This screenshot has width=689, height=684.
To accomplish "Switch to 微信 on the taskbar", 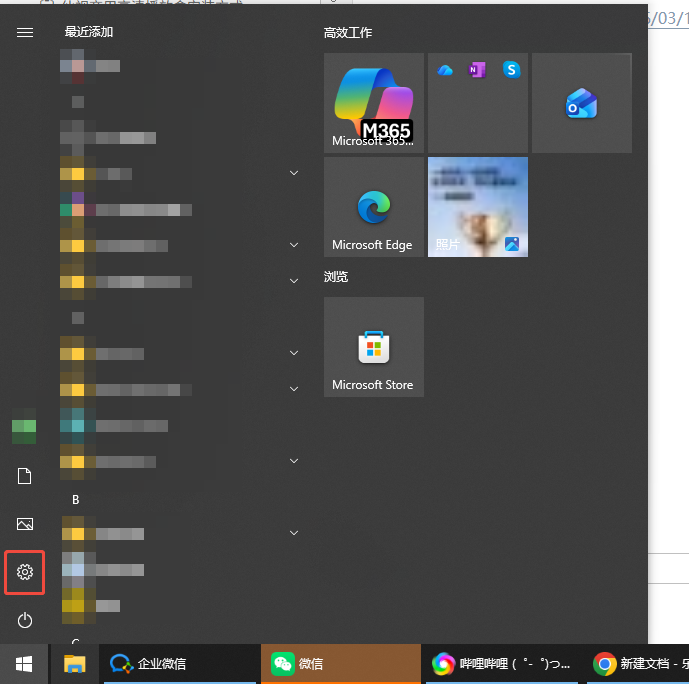I will (340, 664).
